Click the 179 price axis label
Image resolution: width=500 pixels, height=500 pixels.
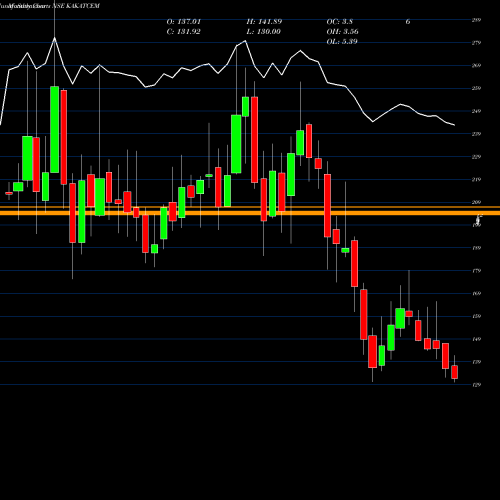[476, 271]
